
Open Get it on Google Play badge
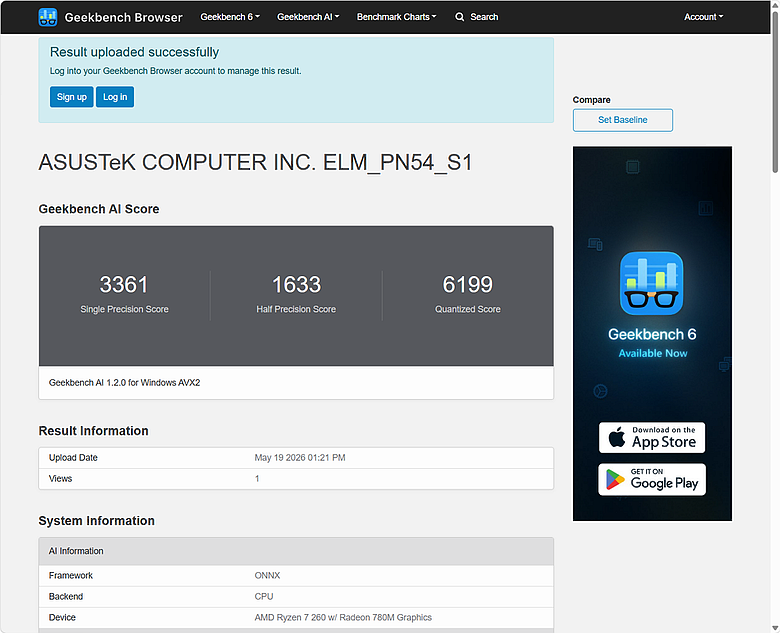[x=652, y=479]
